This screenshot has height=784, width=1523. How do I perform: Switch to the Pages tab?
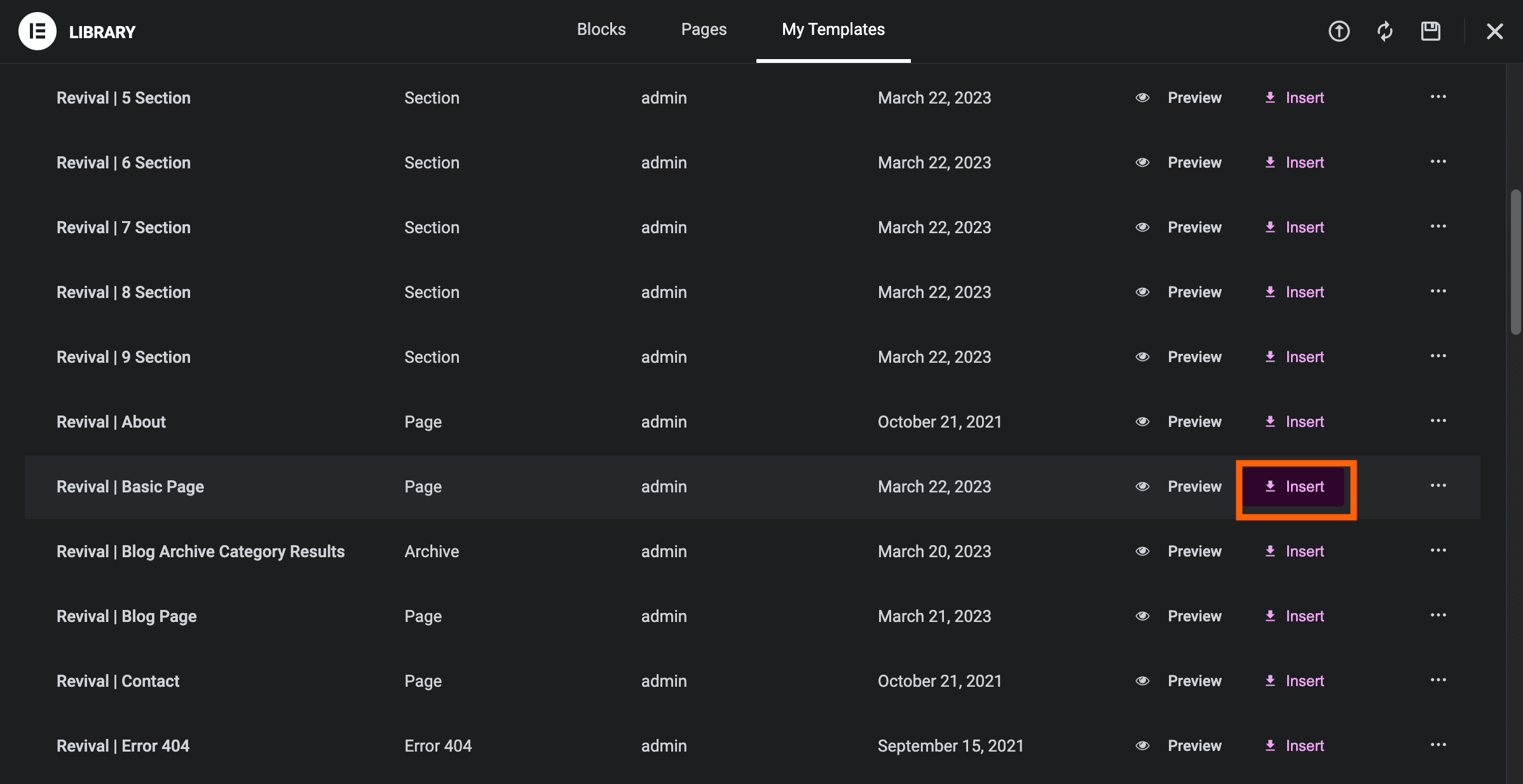[704, 29]
